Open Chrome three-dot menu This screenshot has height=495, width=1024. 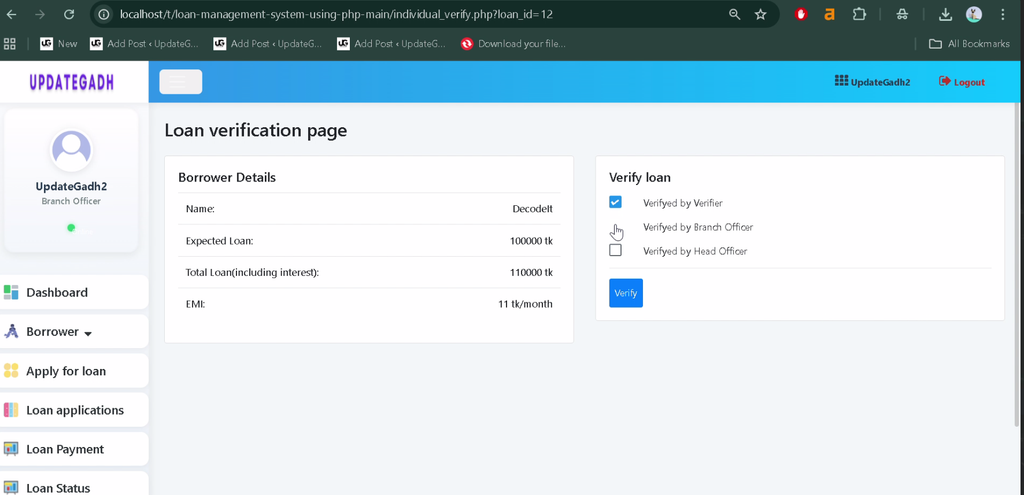(x=1003, y=14)
